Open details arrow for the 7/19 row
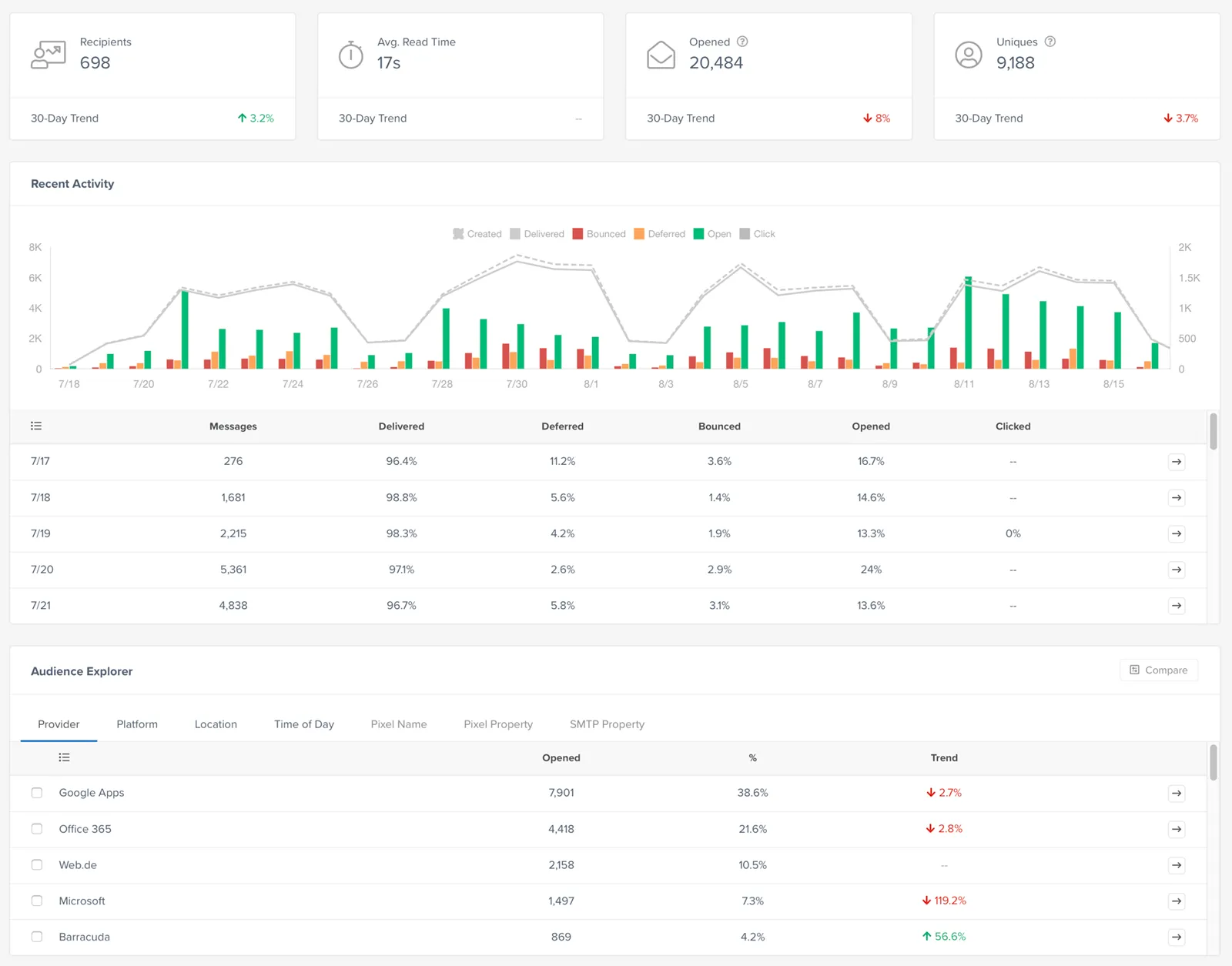 pos(1177,533)
